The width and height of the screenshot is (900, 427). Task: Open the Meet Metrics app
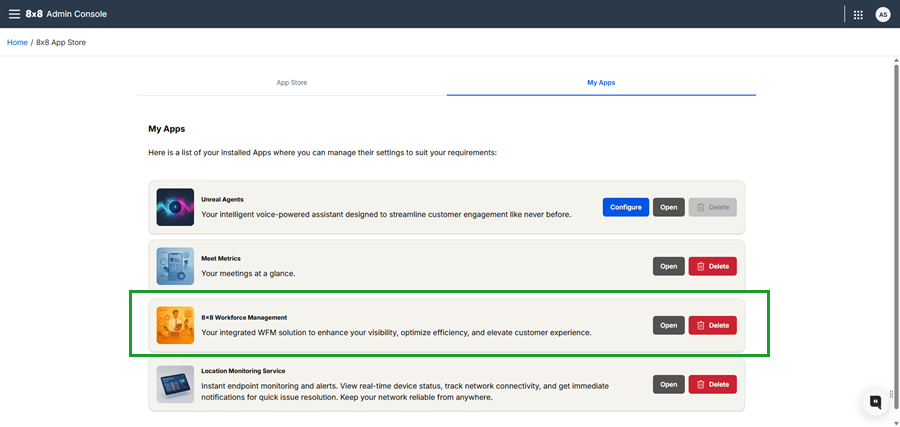tap(669, 266)
